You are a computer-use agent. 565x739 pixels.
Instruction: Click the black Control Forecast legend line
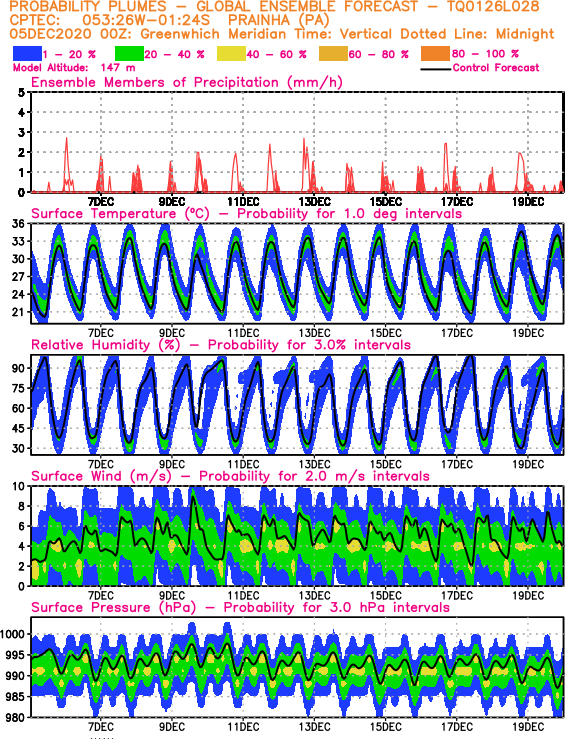[435, 69]
